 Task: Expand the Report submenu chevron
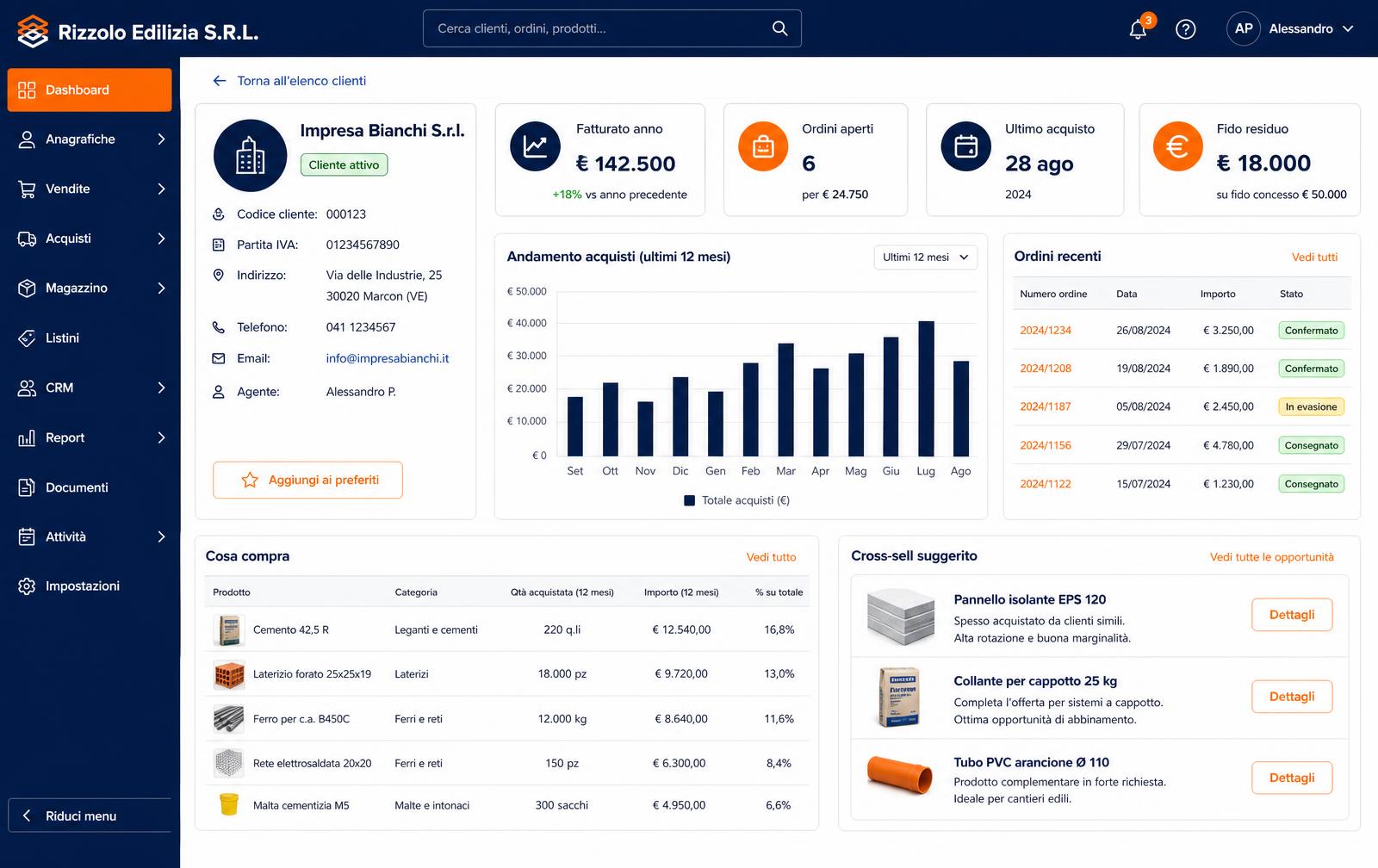tap(161, 437)
